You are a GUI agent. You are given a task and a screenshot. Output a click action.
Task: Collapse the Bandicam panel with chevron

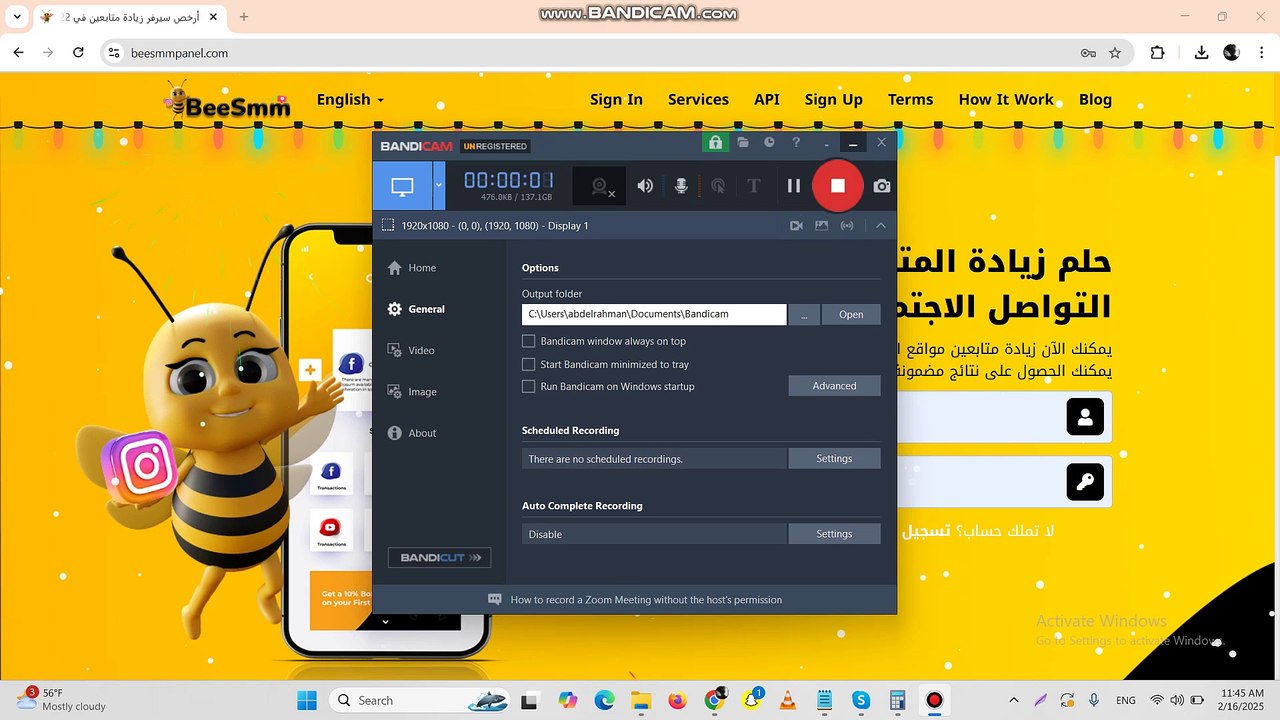pos(881,226)
